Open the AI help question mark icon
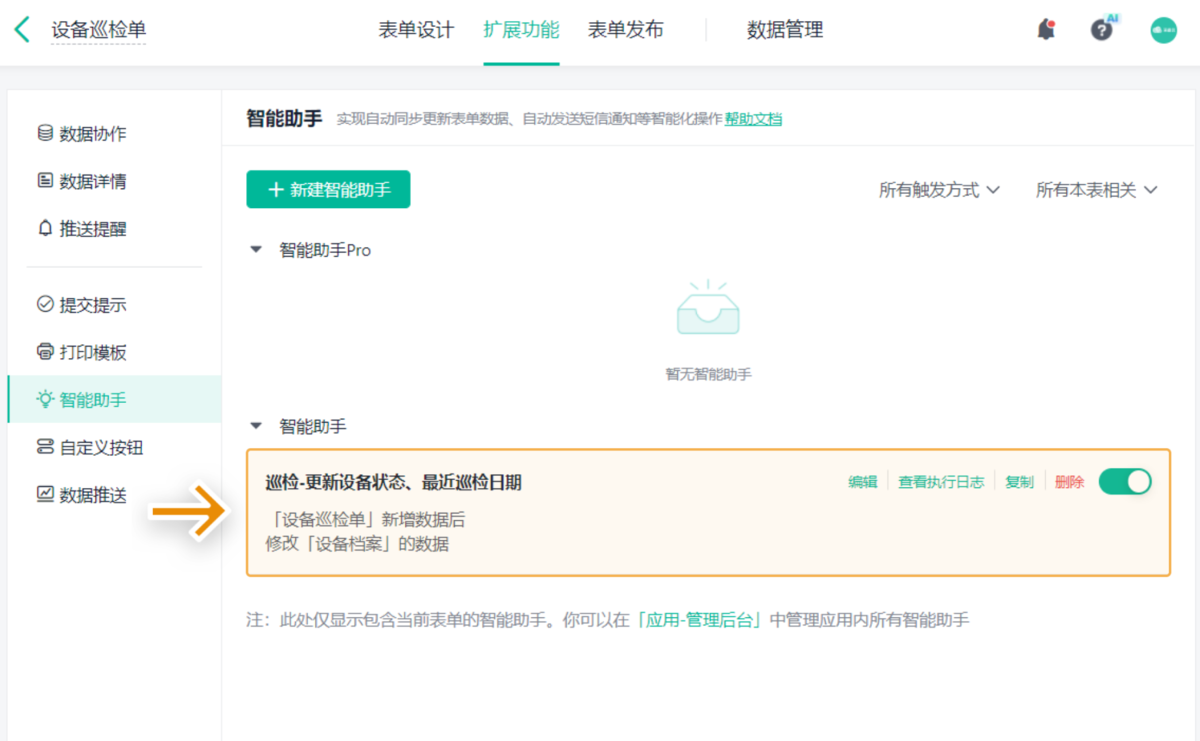Screen dimensions: 1200x741 coord(1102,29)
